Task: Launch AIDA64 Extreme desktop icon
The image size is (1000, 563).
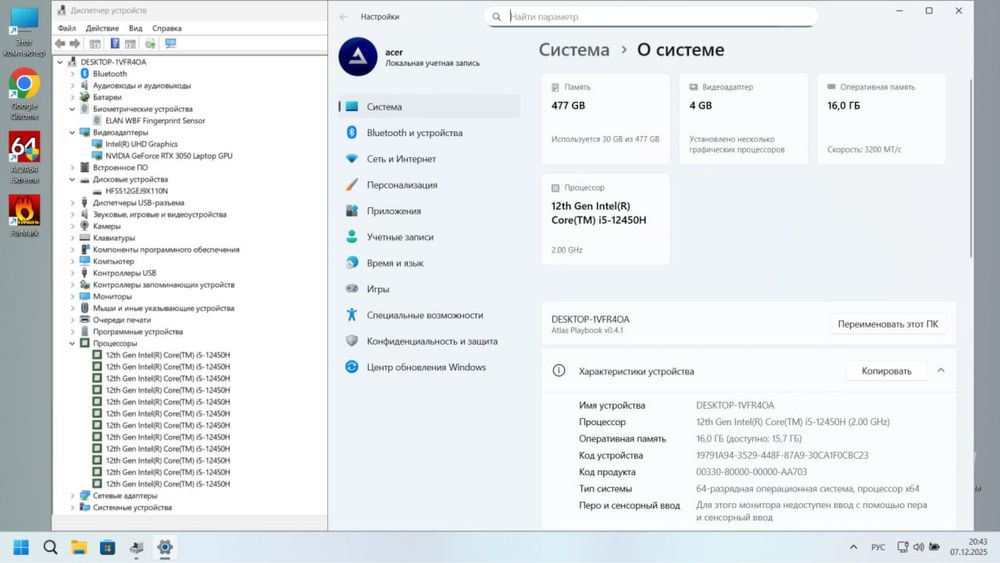Action: point(24,157)
